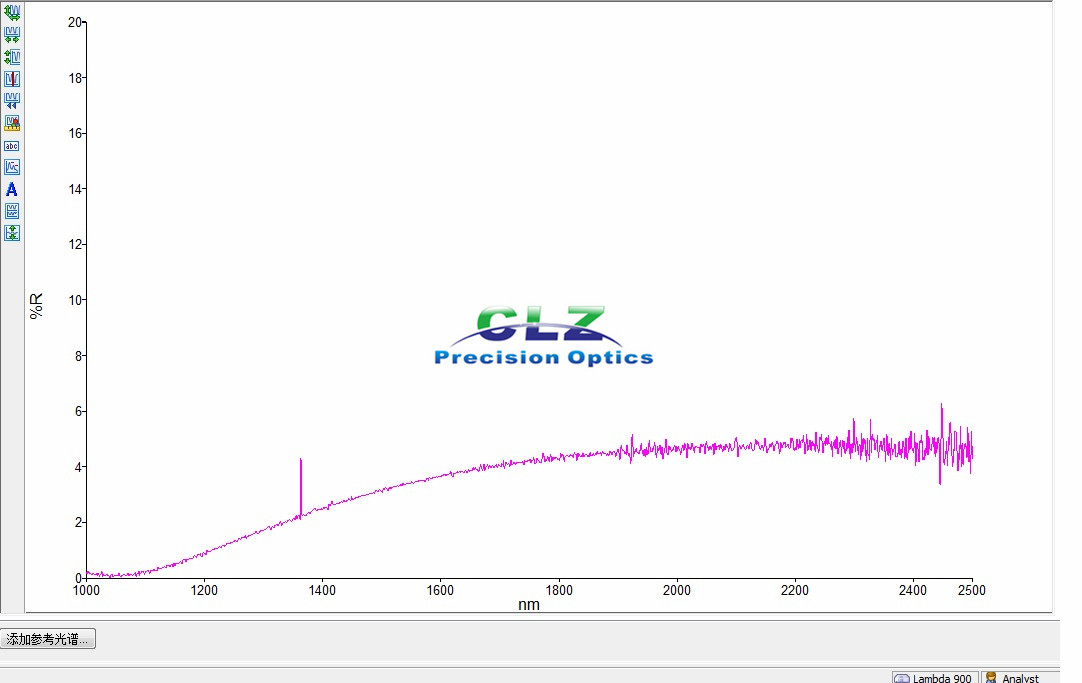
Task: Select the blue letter A text tool
Action: 12,189
